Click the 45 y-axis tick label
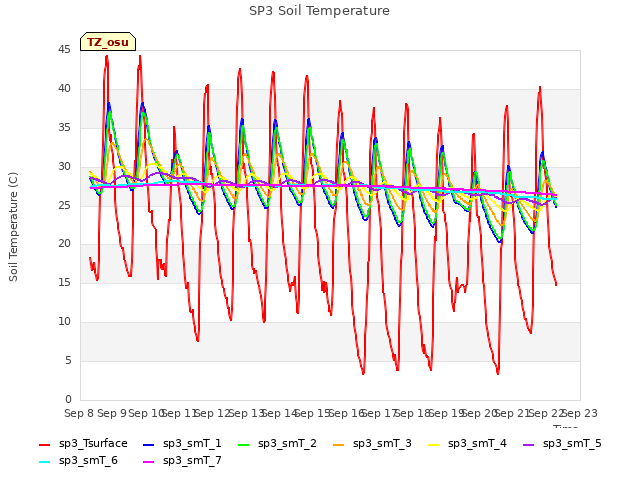 click(64, 50)
